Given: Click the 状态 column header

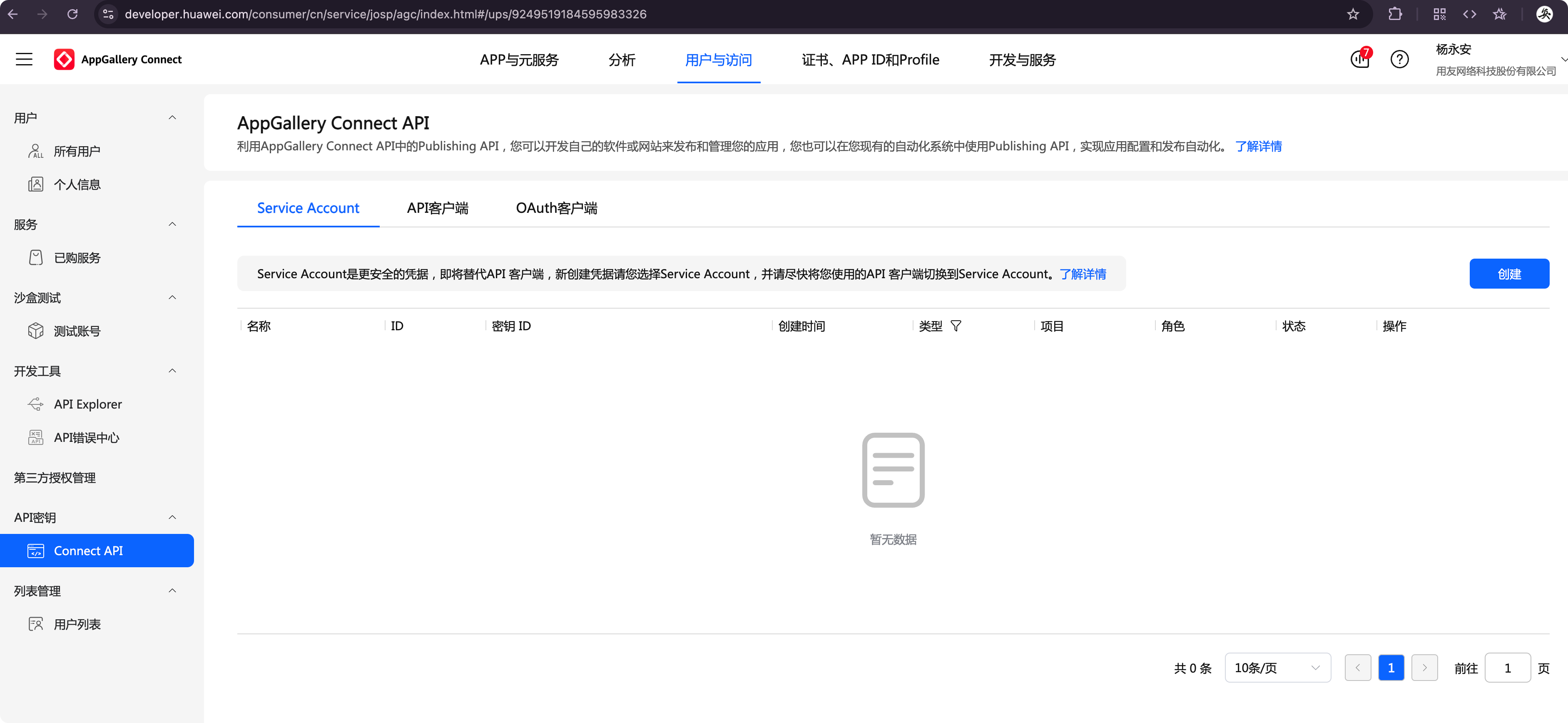Looking at the screenshot, I should click(1294, 326).
